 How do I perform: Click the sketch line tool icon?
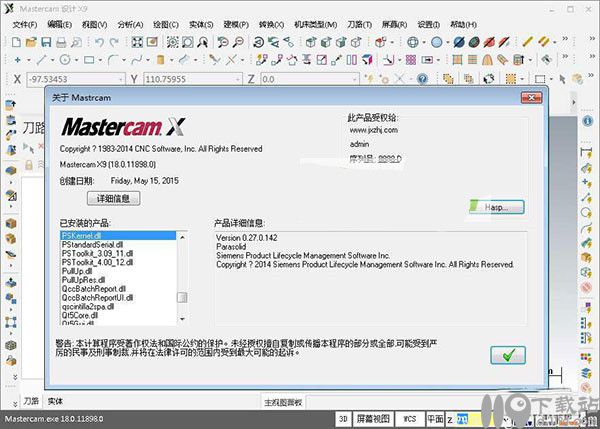click(41, 60)
